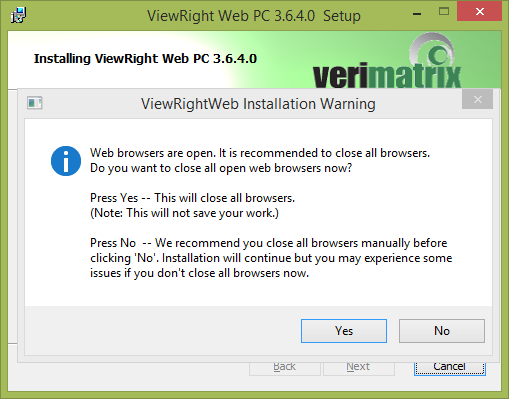Close the Setup window with red X

479,12
